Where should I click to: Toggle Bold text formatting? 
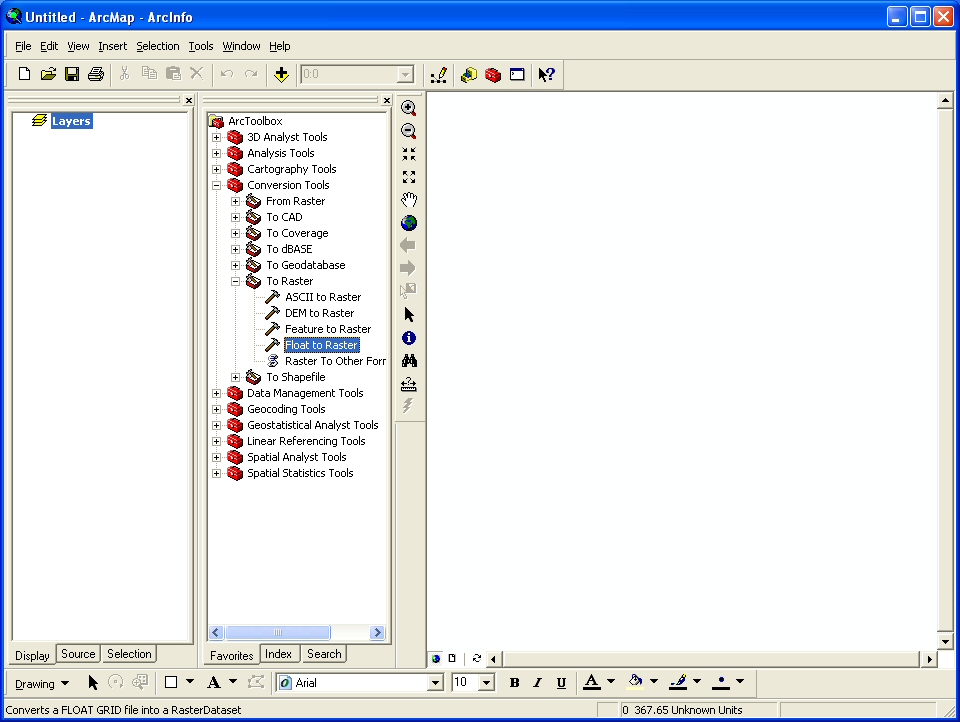point(514,682)
